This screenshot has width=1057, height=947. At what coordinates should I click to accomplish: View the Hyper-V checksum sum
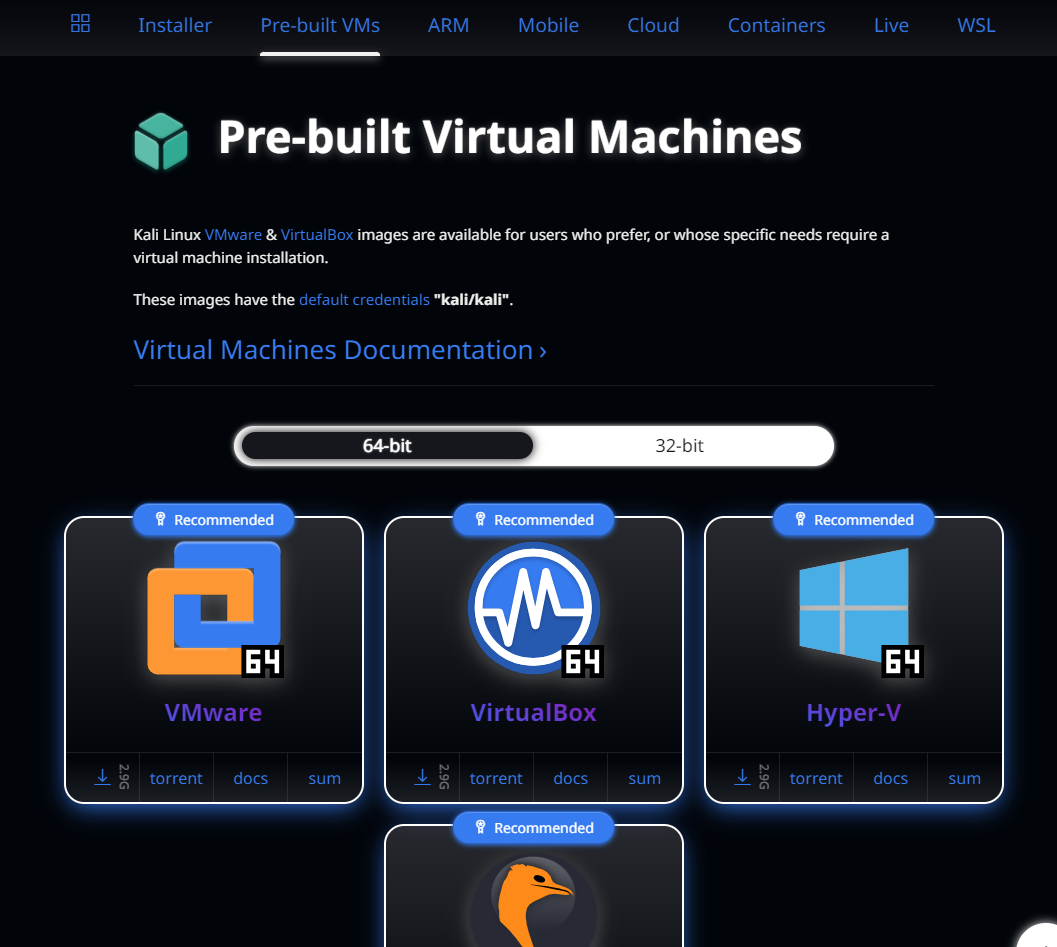(965, 778)
